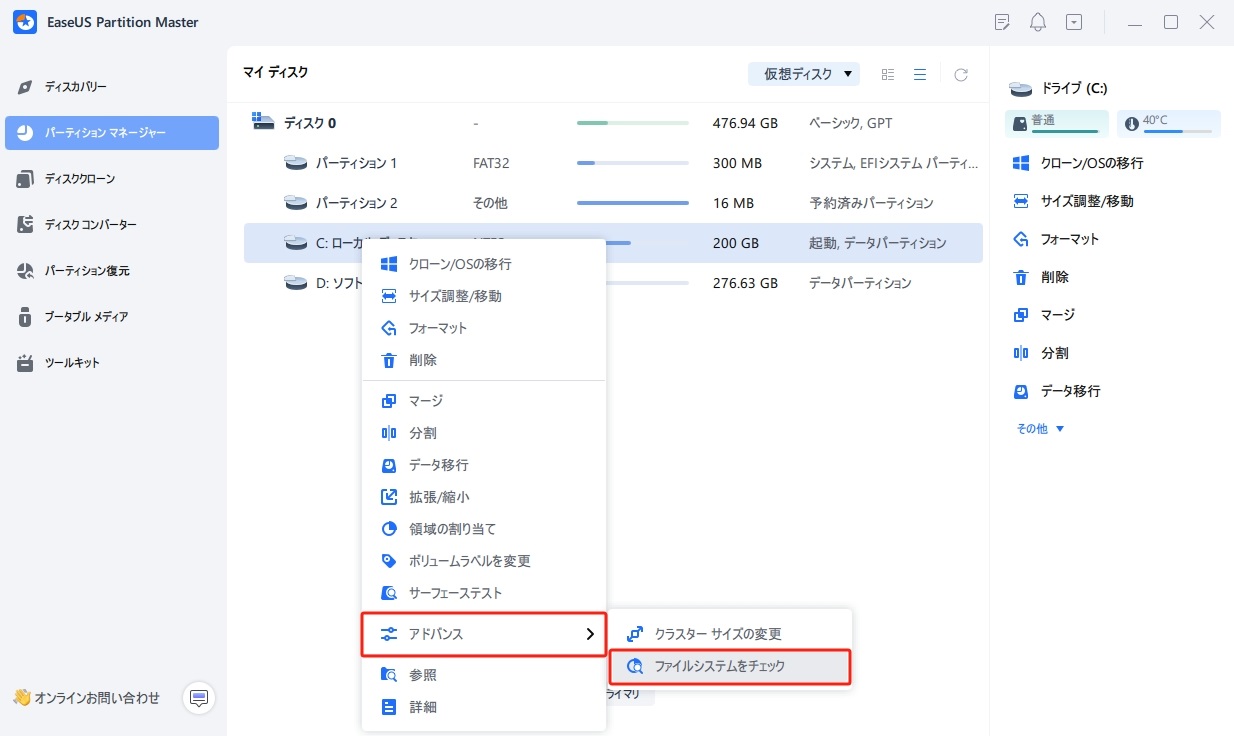Select パーティション マネージャー in the sidebar
1234x736 pixels.
pyautogui.click(x=112, y=133)
